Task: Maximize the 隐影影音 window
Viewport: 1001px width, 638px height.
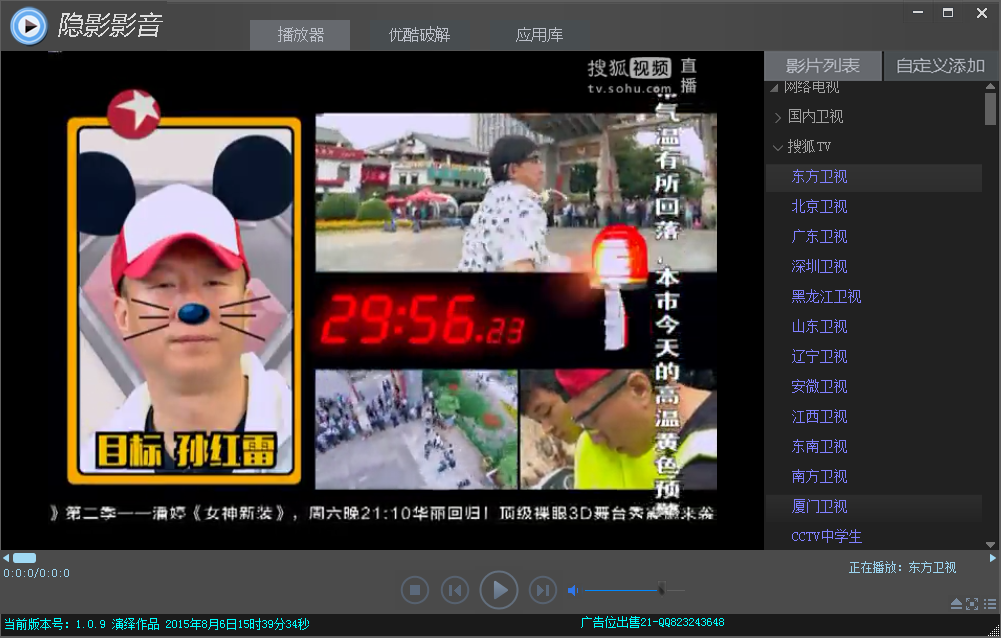Action: [x=948, y=13]
